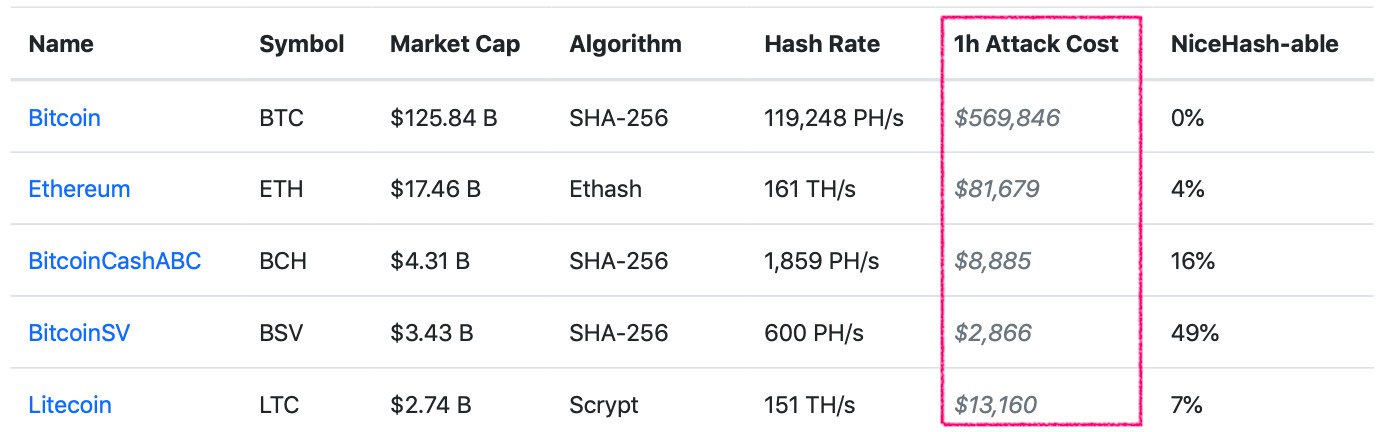Open the BitcoinCashABC link
This screenshot has height=432, width=1382.
click(115, 261)
